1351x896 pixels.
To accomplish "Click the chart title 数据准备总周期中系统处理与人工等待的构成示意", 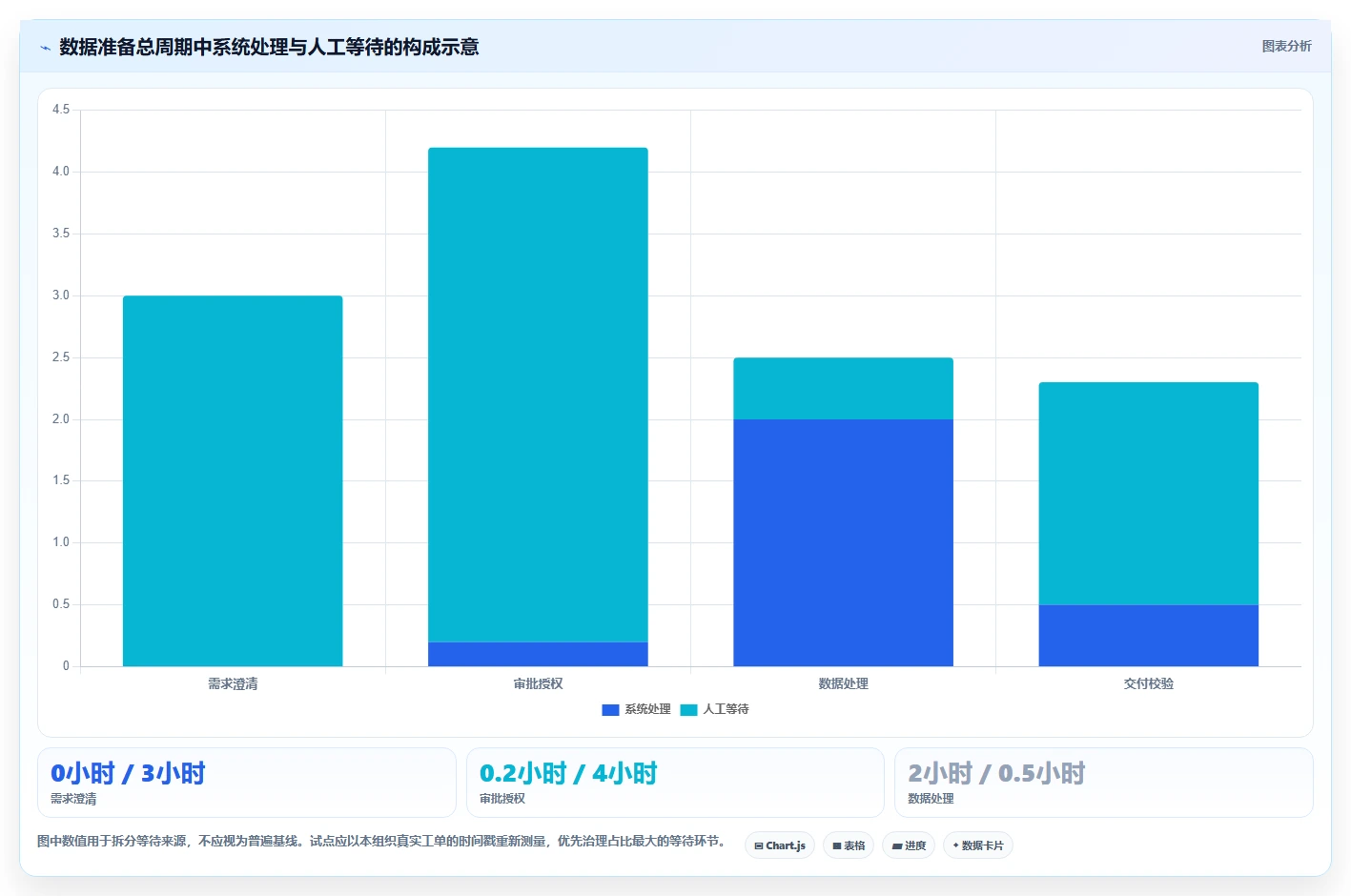I will (269, 47).
